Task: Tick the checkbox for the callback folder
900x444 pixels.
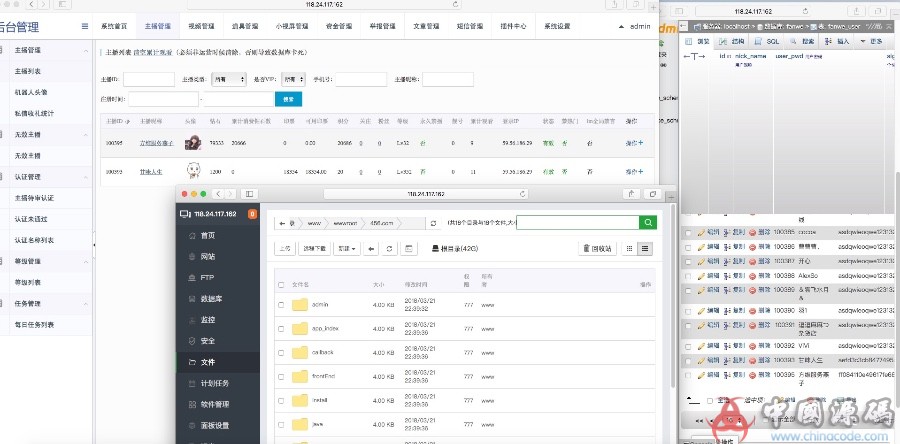Action: pos(281,353)
